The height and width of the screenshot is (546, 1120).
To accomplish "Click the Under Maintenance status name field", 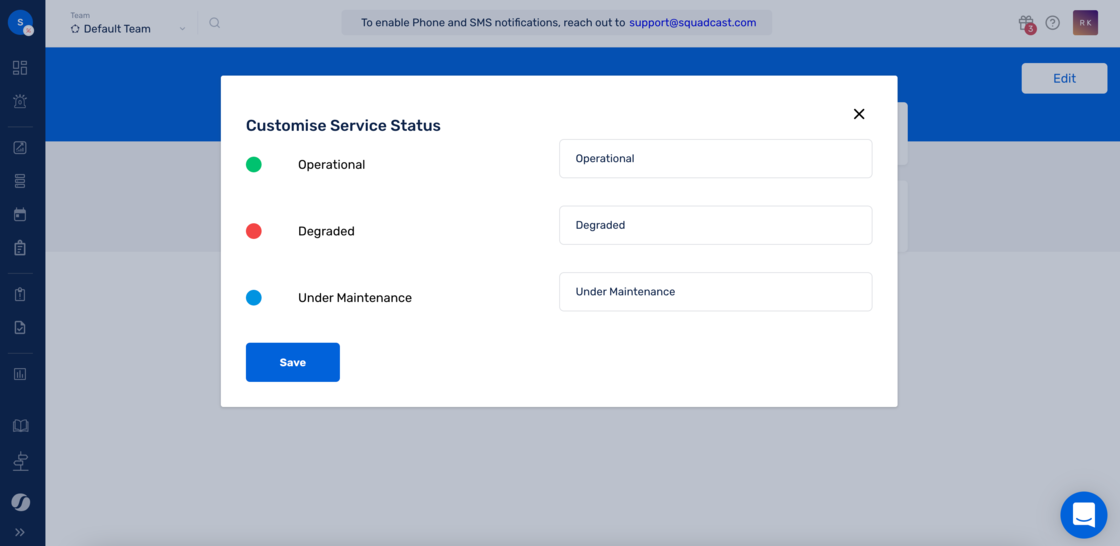I will pyautogui.click(x=715, y=292).
